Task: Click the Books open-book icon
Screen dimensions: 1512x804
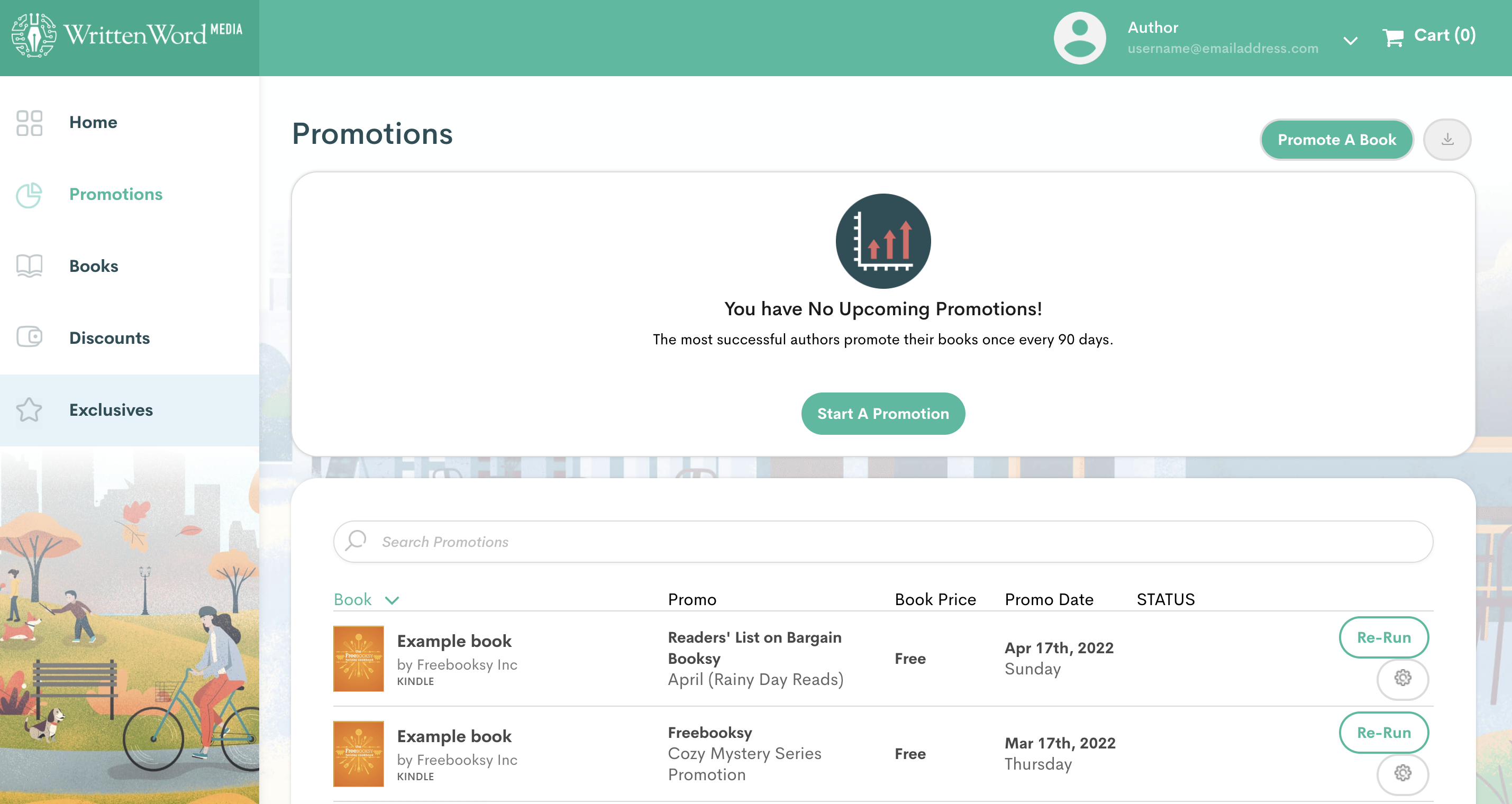Action: 29,265
